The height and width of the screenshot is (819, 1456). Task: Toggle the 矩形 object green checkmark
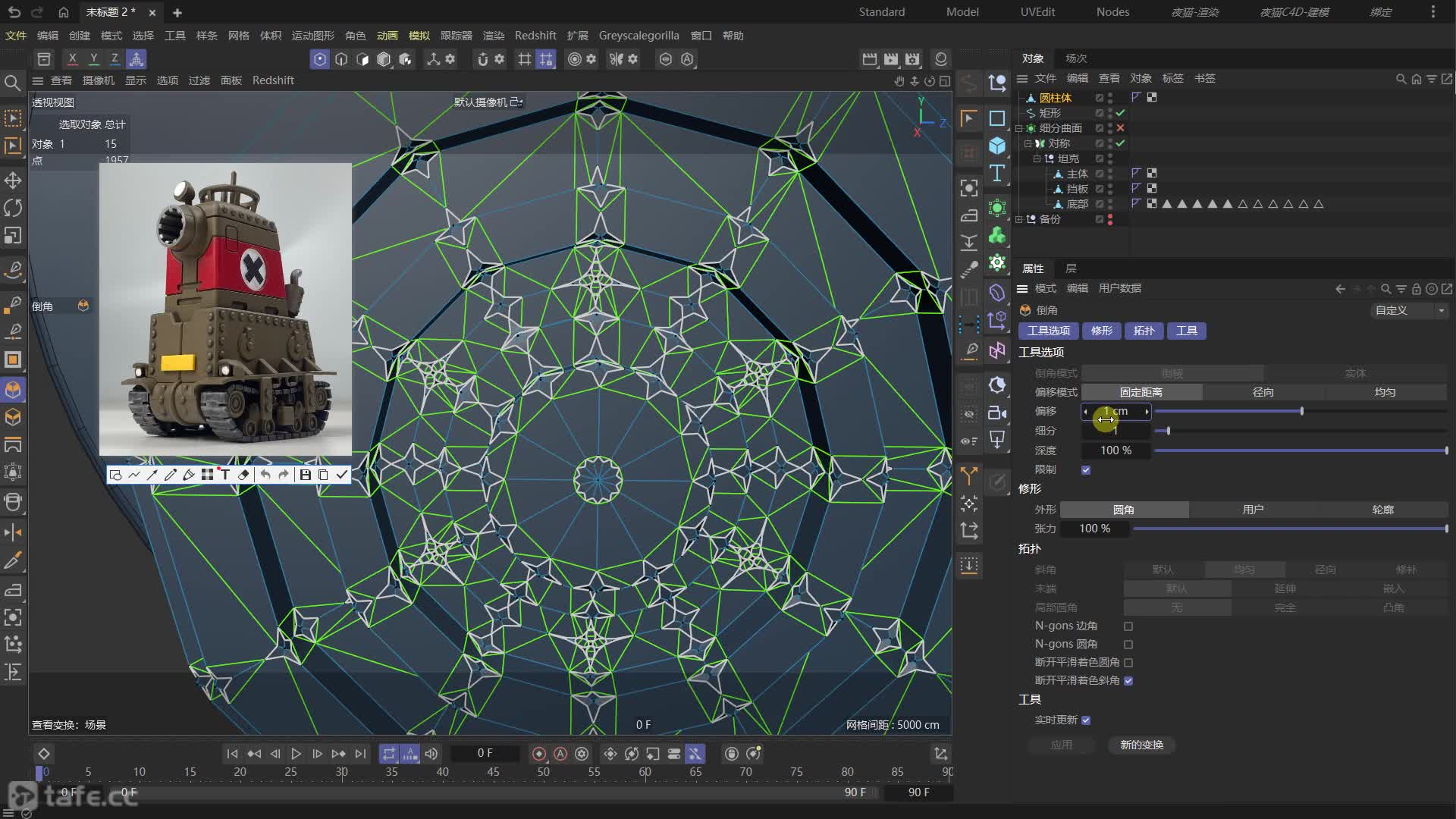click(x=1120, y=113)
